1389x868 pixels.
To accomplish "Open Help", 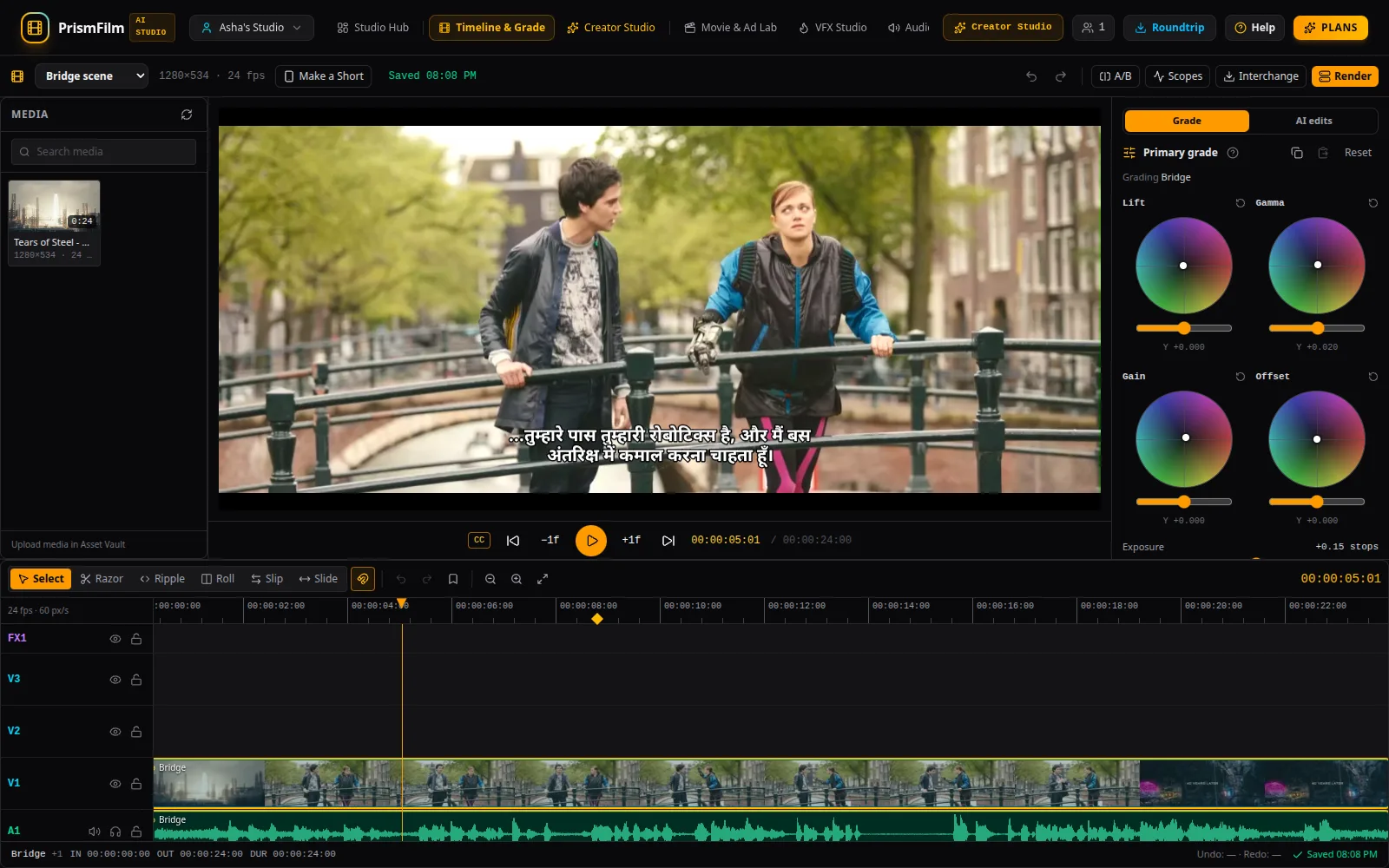I will click(x=1254, y=28).
